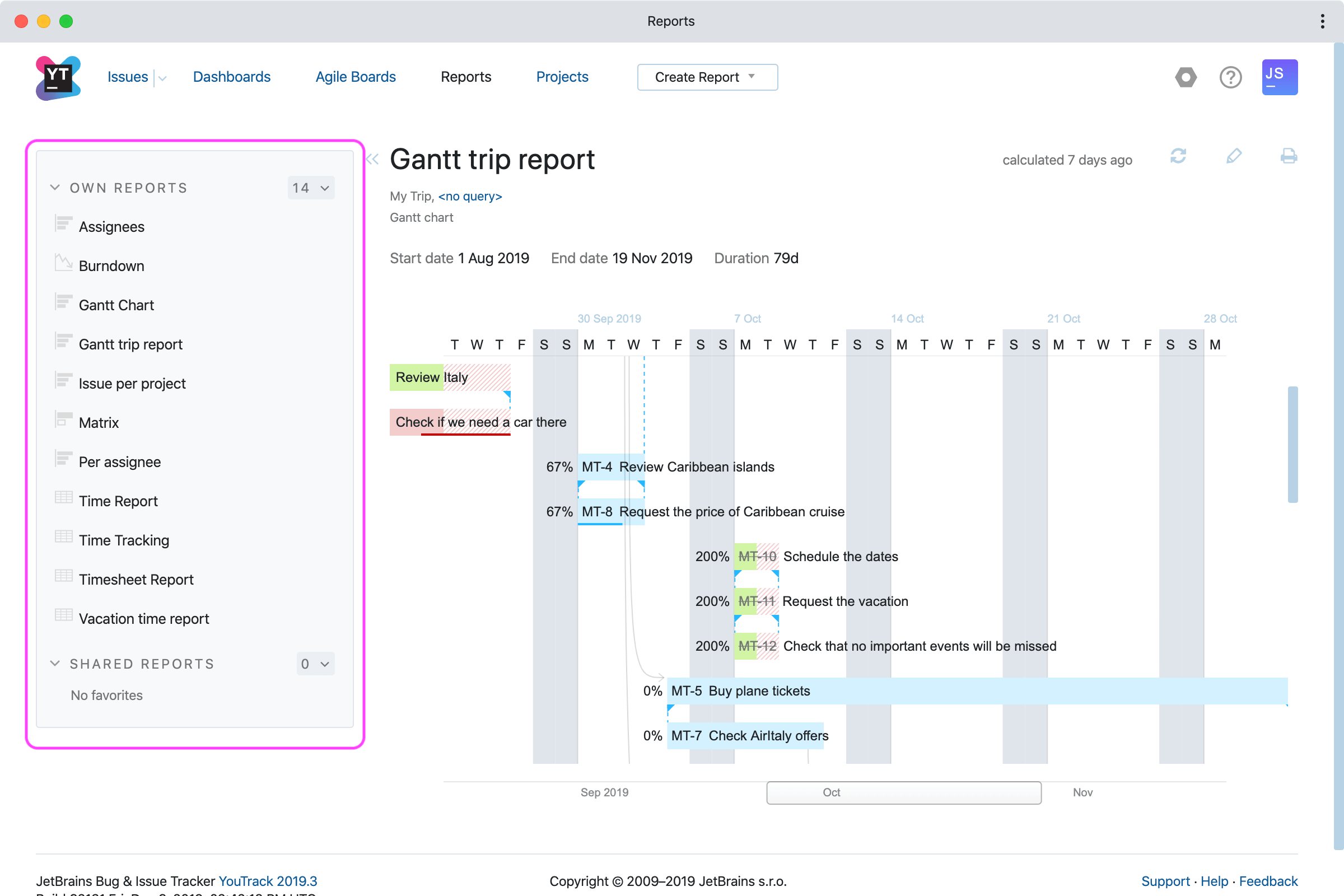Open the Projects page
The width and height of the screenshot is (1344, 896).
tap(562, 77)
